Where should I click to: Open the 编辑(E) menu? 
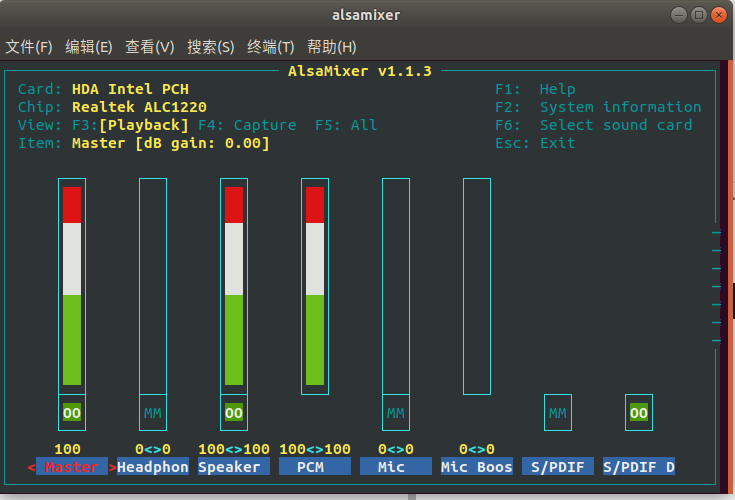click(89, 47)
